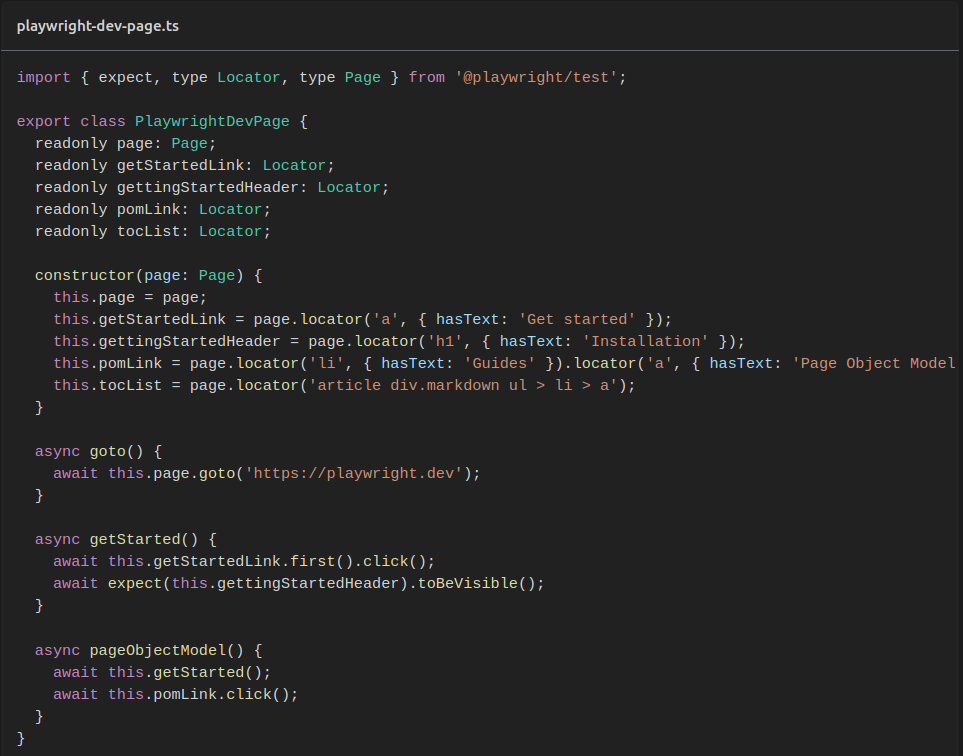Click the line "readonly tocList: Locator;"
The image size is (963, 756).
tap(153, 232)
